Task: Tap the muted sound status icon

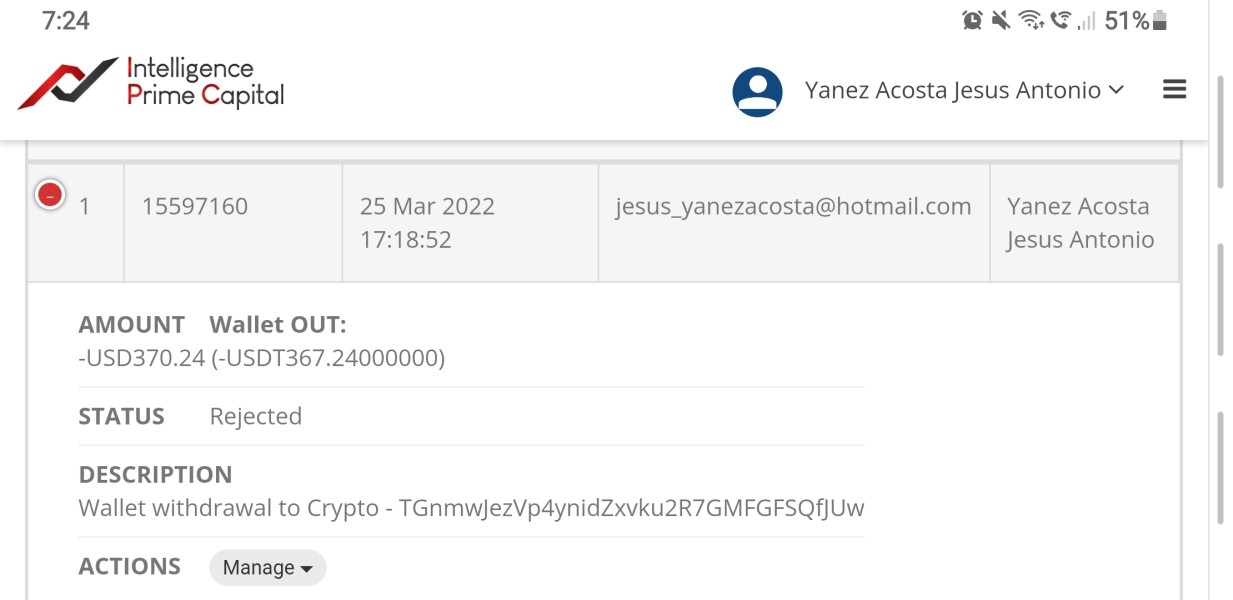Action: (1001, 20)
